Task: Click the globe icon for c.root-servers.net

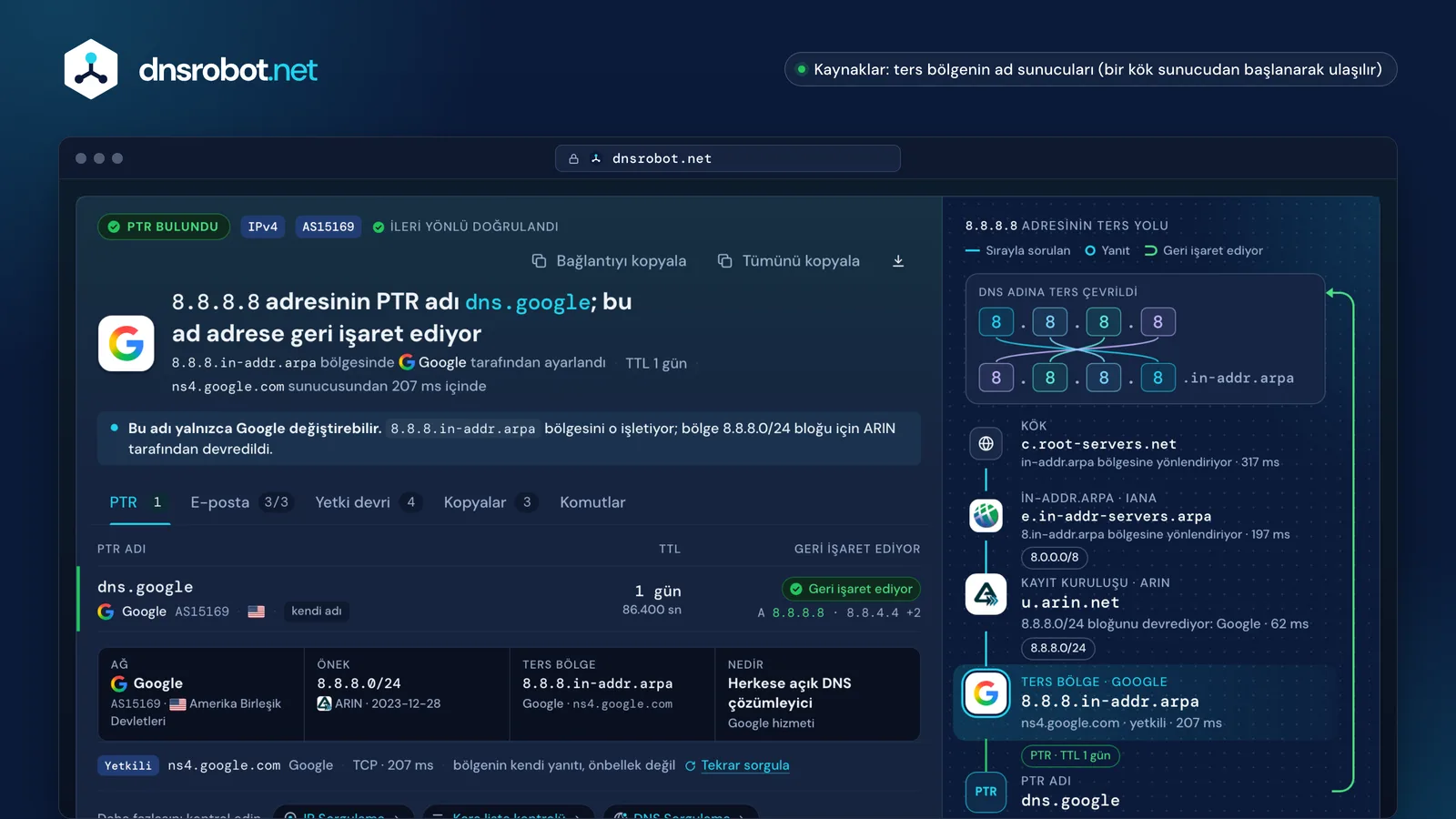Action: coord(986,444)
